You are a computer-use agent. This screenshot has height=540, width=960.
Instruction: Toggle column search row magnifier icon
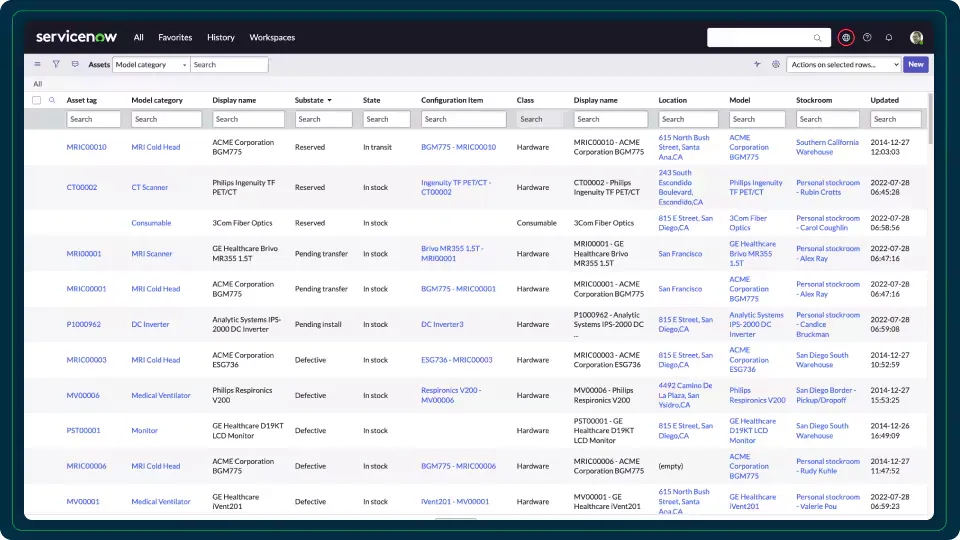pyautogui.click(x=52, y=100)
